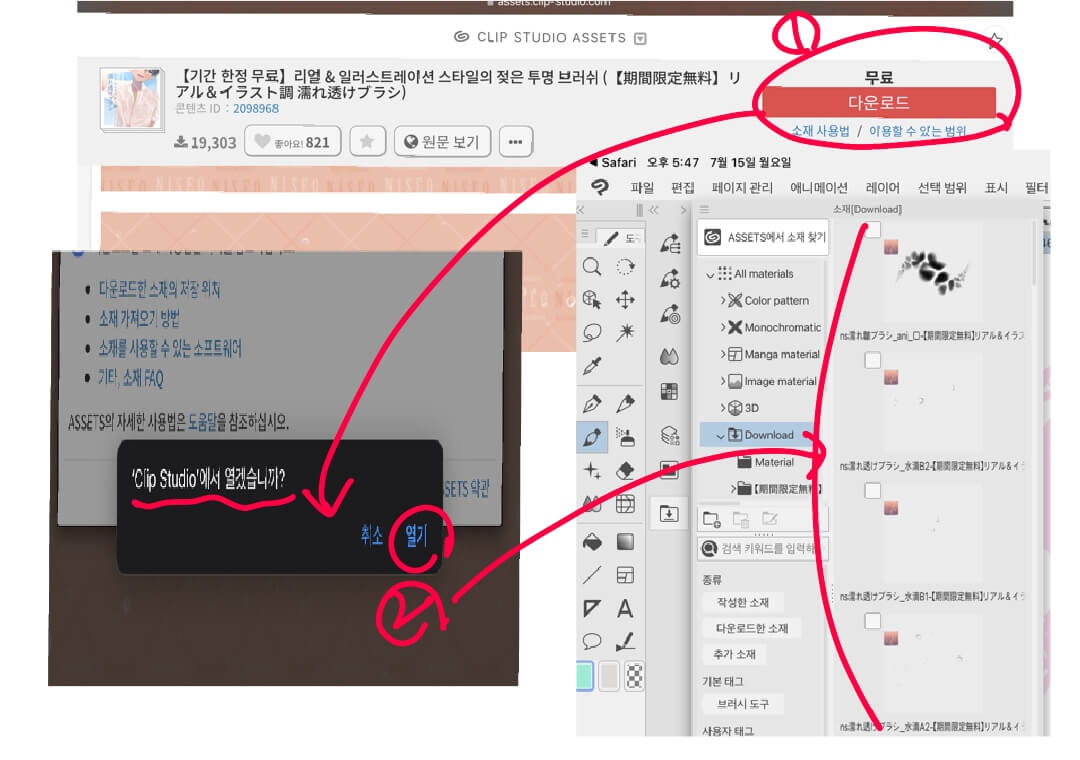The height and width of the screenshot is (760, 1080).
Task: Open the Color mixing droplets palette icon
Action: click(x=669, y=356)
